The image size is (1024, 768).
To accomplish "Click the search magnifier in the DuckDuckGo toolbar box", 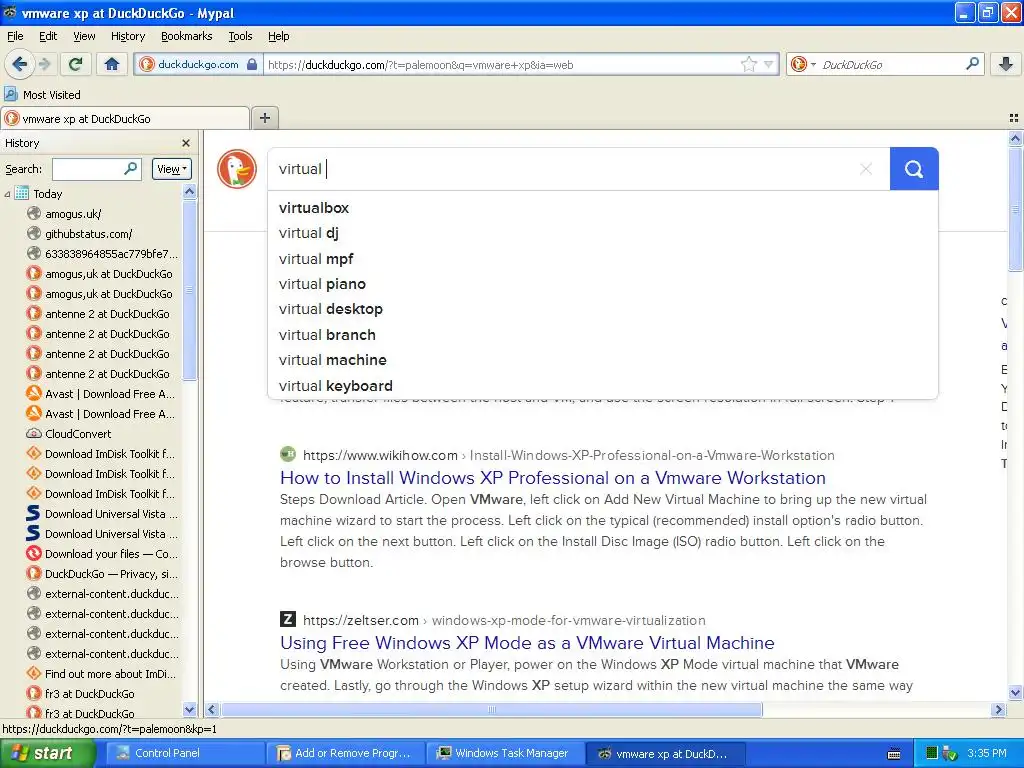I will 972,64.
